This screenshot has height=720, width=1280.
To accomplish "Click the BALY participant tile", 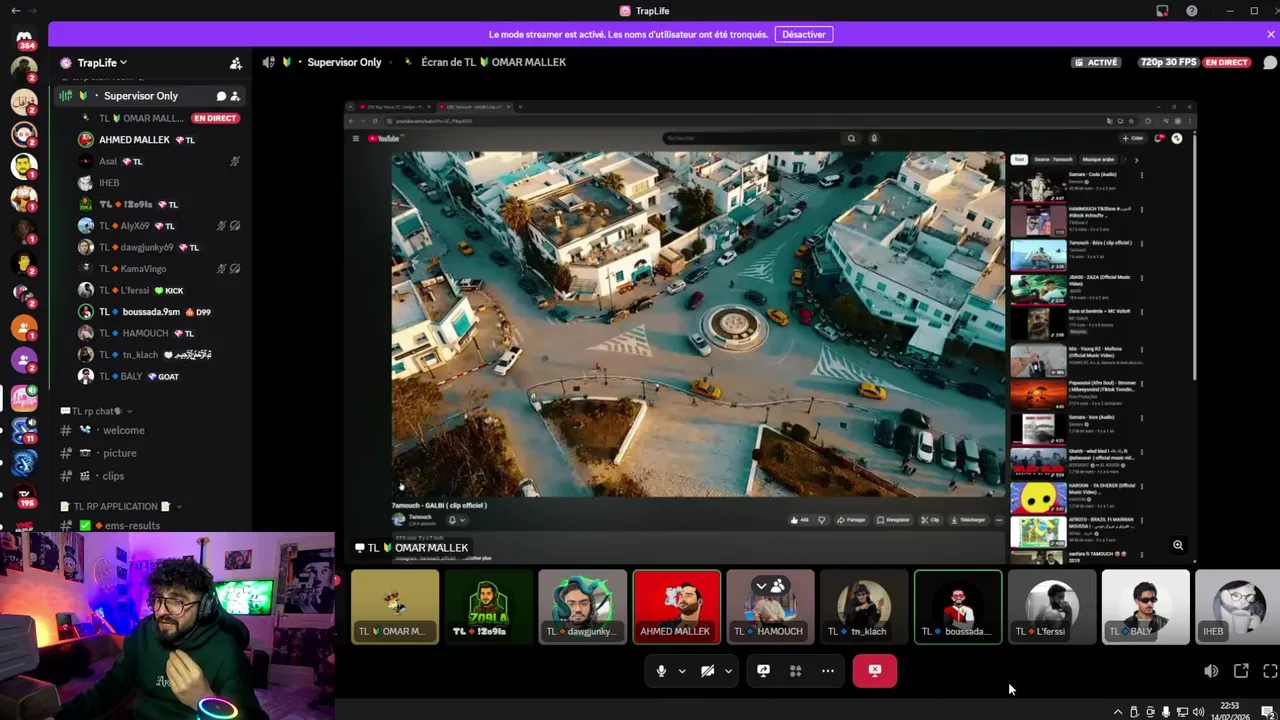I will click(x=1145, y=606).
